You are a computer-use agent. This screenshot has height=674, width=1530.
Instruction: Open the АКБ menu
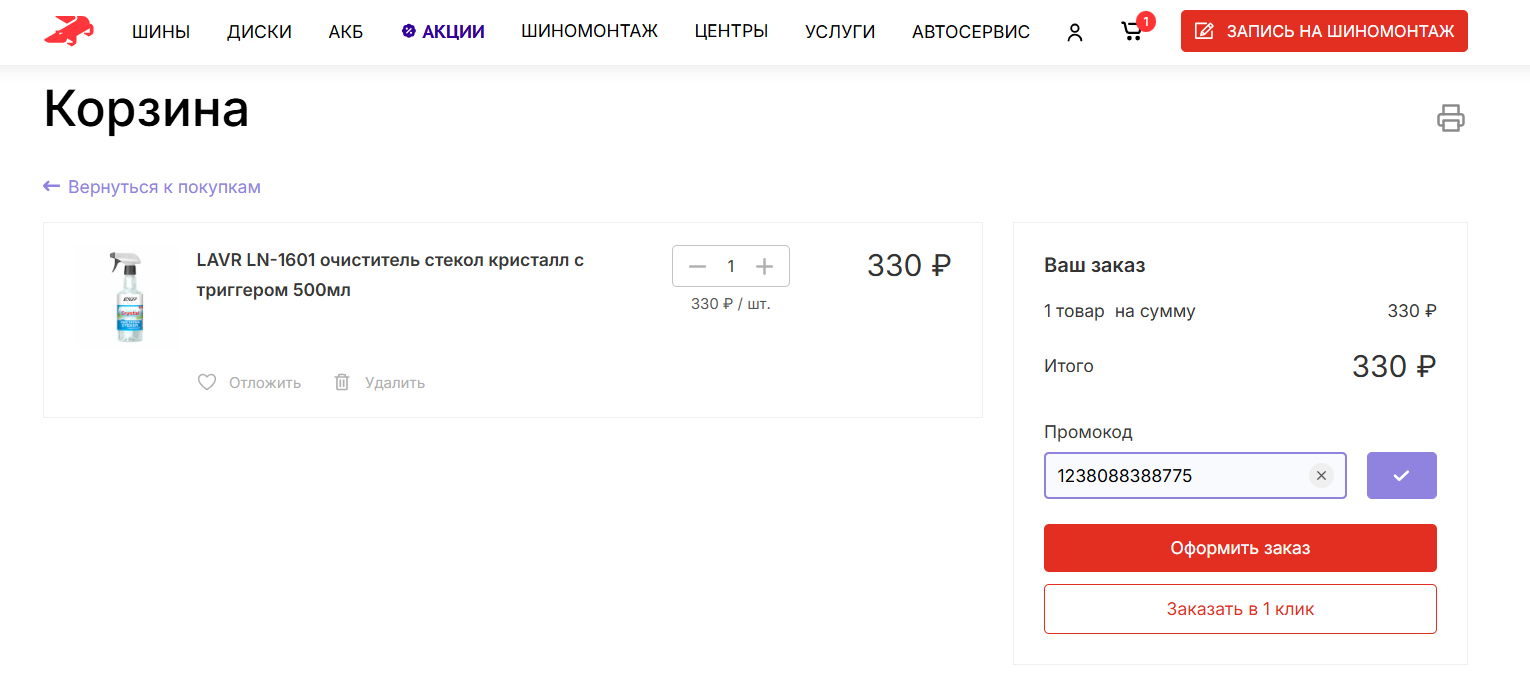pos(346,32)
